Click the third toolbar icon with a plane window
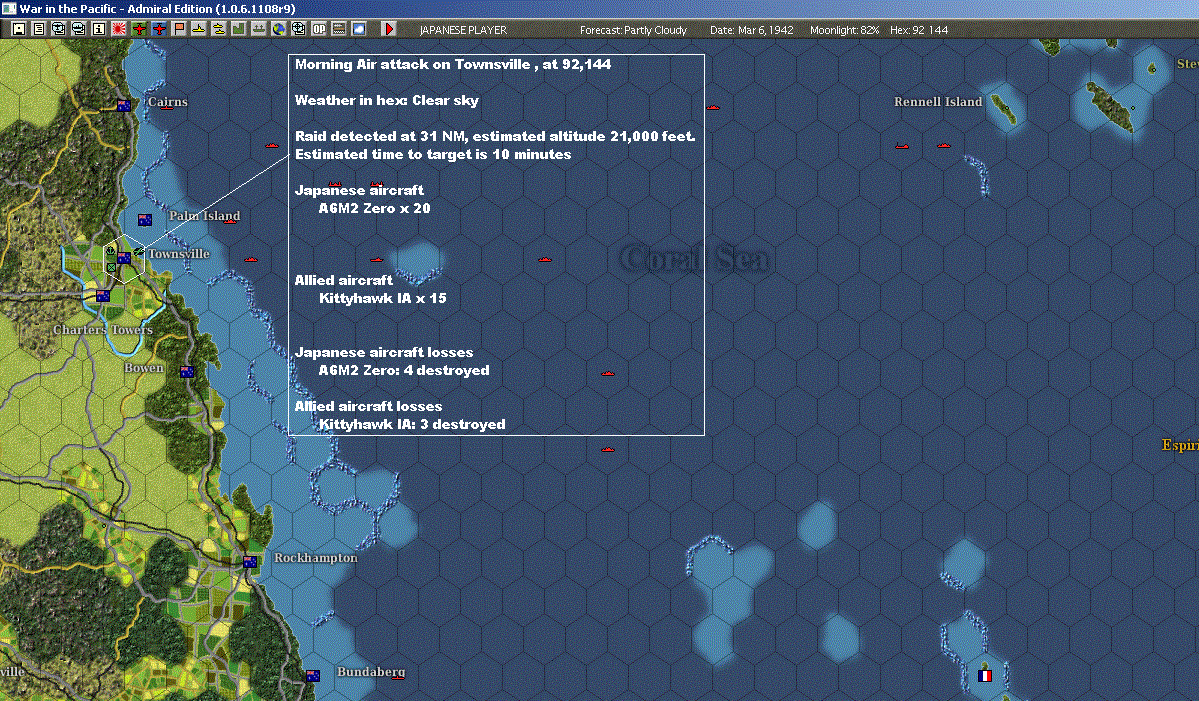The height and width of the screenshot is (701, 1199). point(59,29)
